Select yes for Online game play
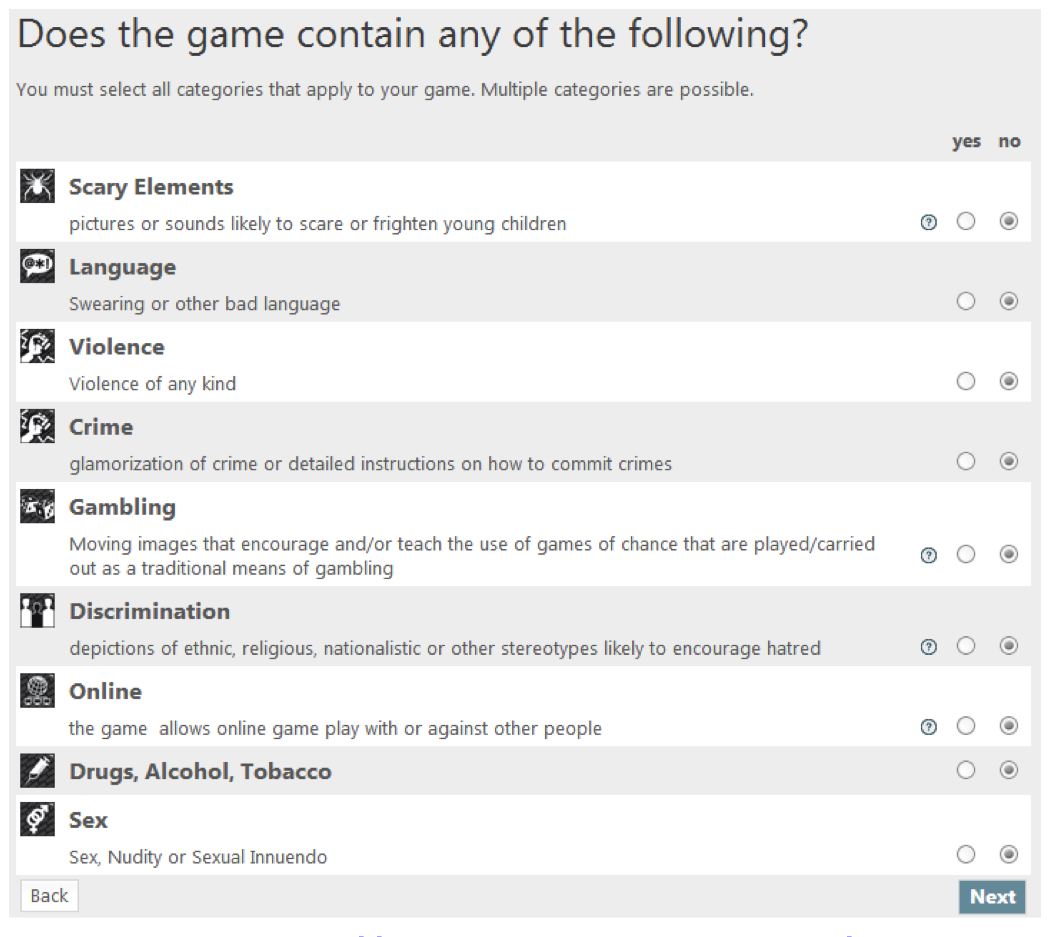The image size is (1051, 937). [965, 726]
